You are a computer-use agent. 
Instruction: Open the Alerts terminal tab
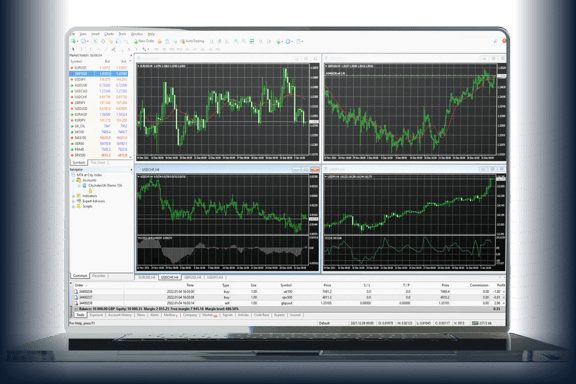point(154,315)
